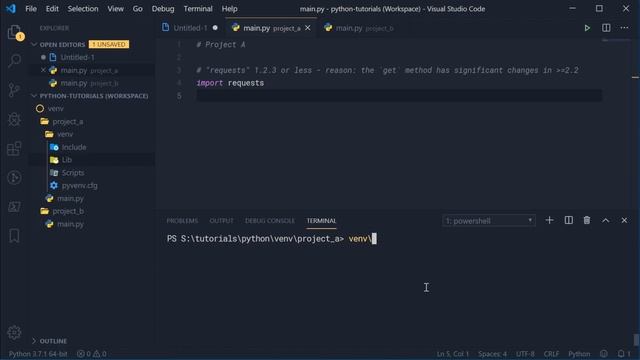This screenshot has height=360, width=640.
Task: Open notifications bell in status bar
Action: pyautogui.click(x=623, y=354)
